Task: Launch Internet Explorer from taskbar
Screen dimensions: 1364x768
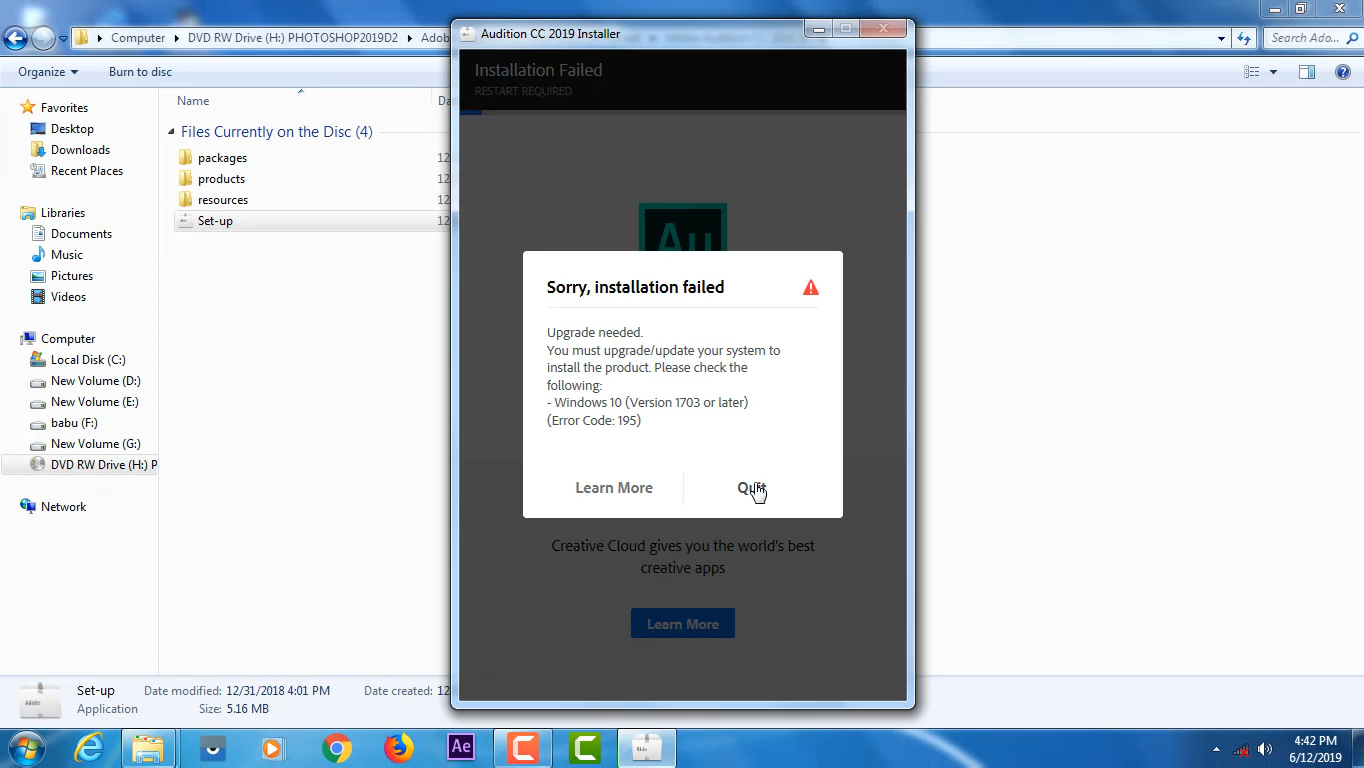Action: [x=89, y=748]
